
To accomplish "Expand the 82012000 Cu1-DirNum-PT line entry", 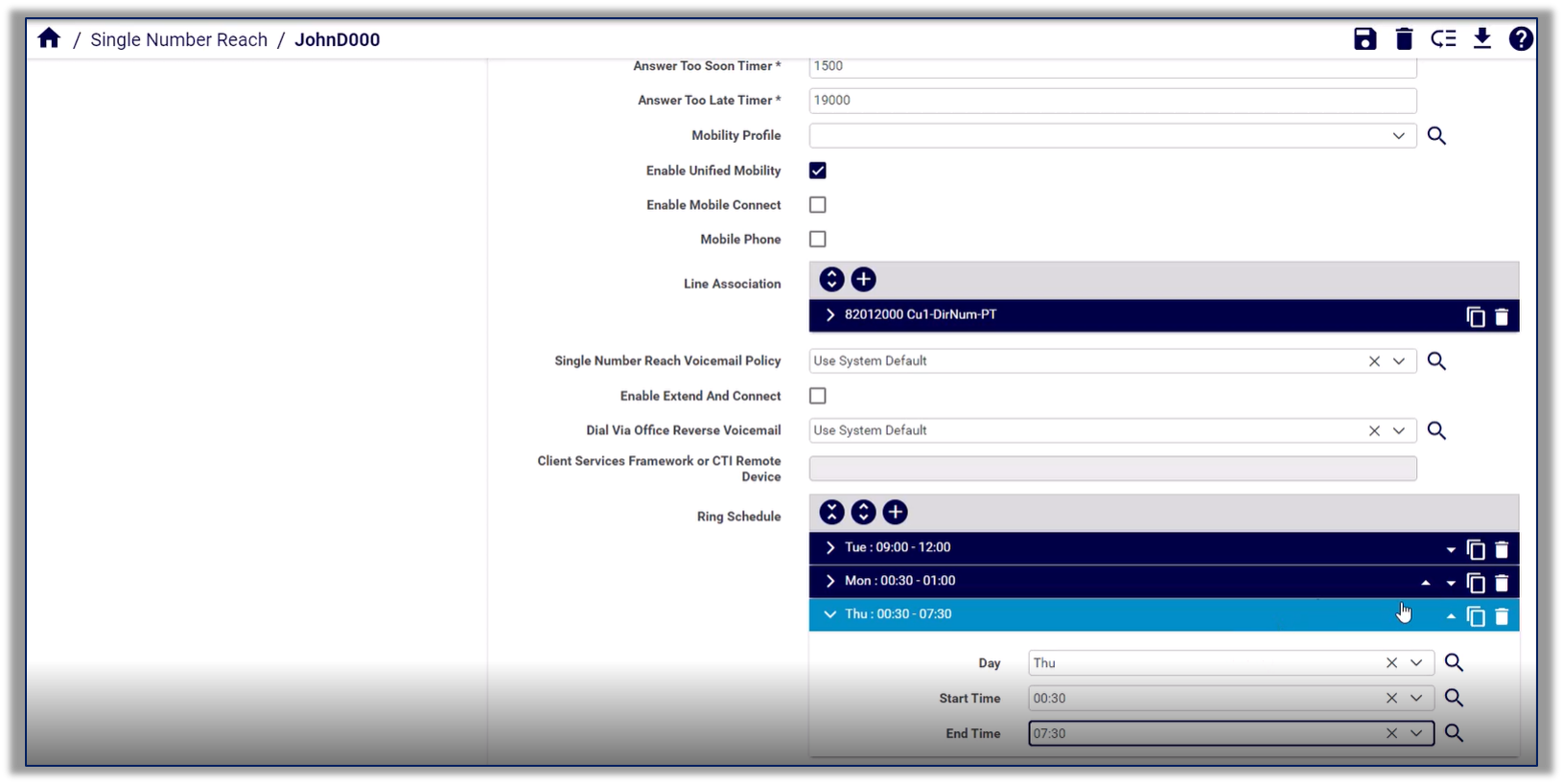I will [x=830, y=315].
